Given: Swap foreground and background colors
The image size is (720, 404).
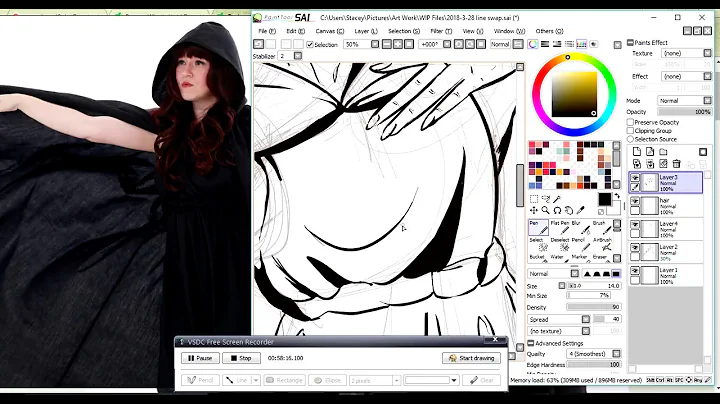Looking at the screenshot, I should [x=617, y=196].
